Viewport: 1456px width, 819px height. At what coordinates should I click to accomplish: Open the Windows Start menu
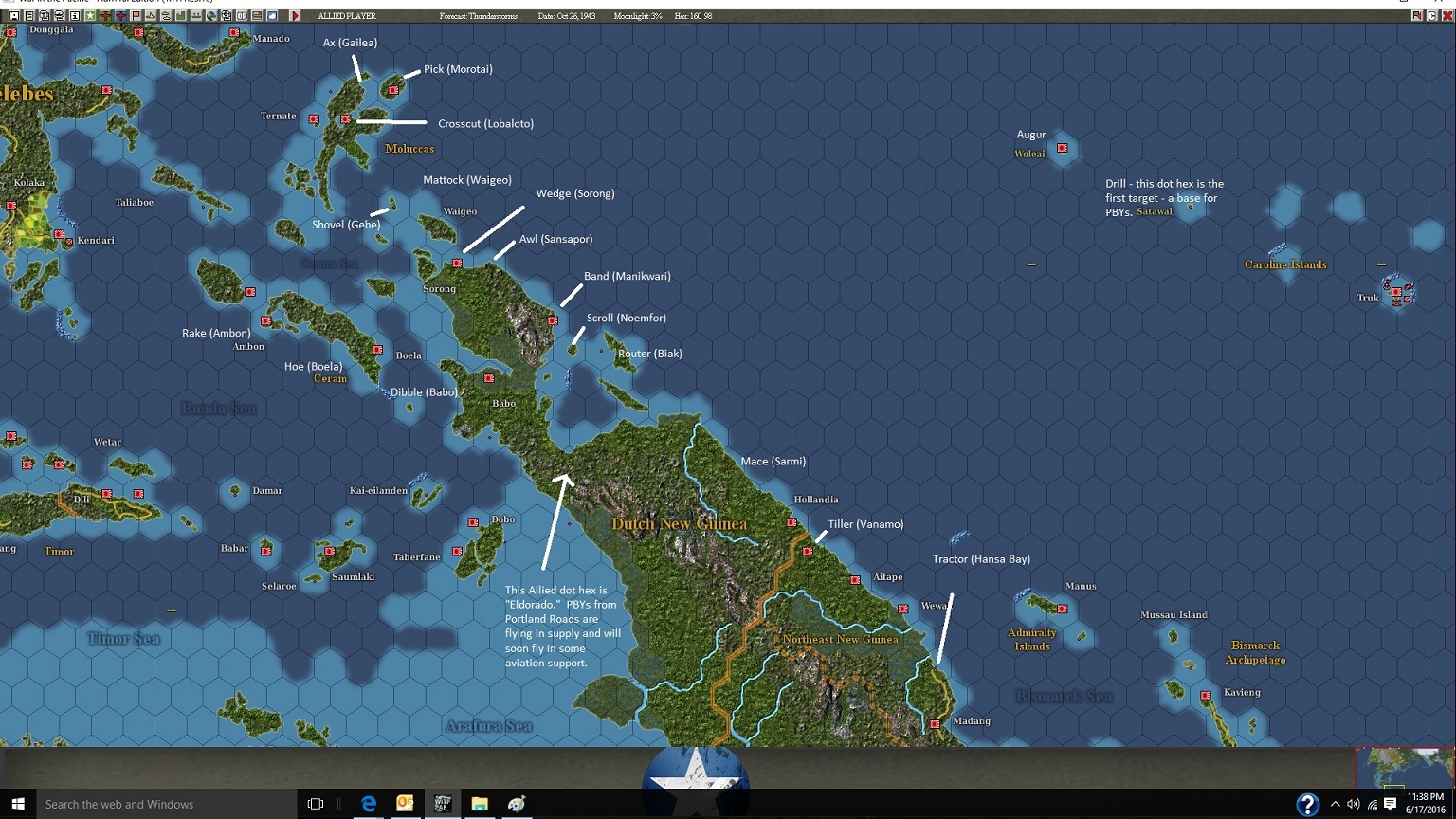17,804
